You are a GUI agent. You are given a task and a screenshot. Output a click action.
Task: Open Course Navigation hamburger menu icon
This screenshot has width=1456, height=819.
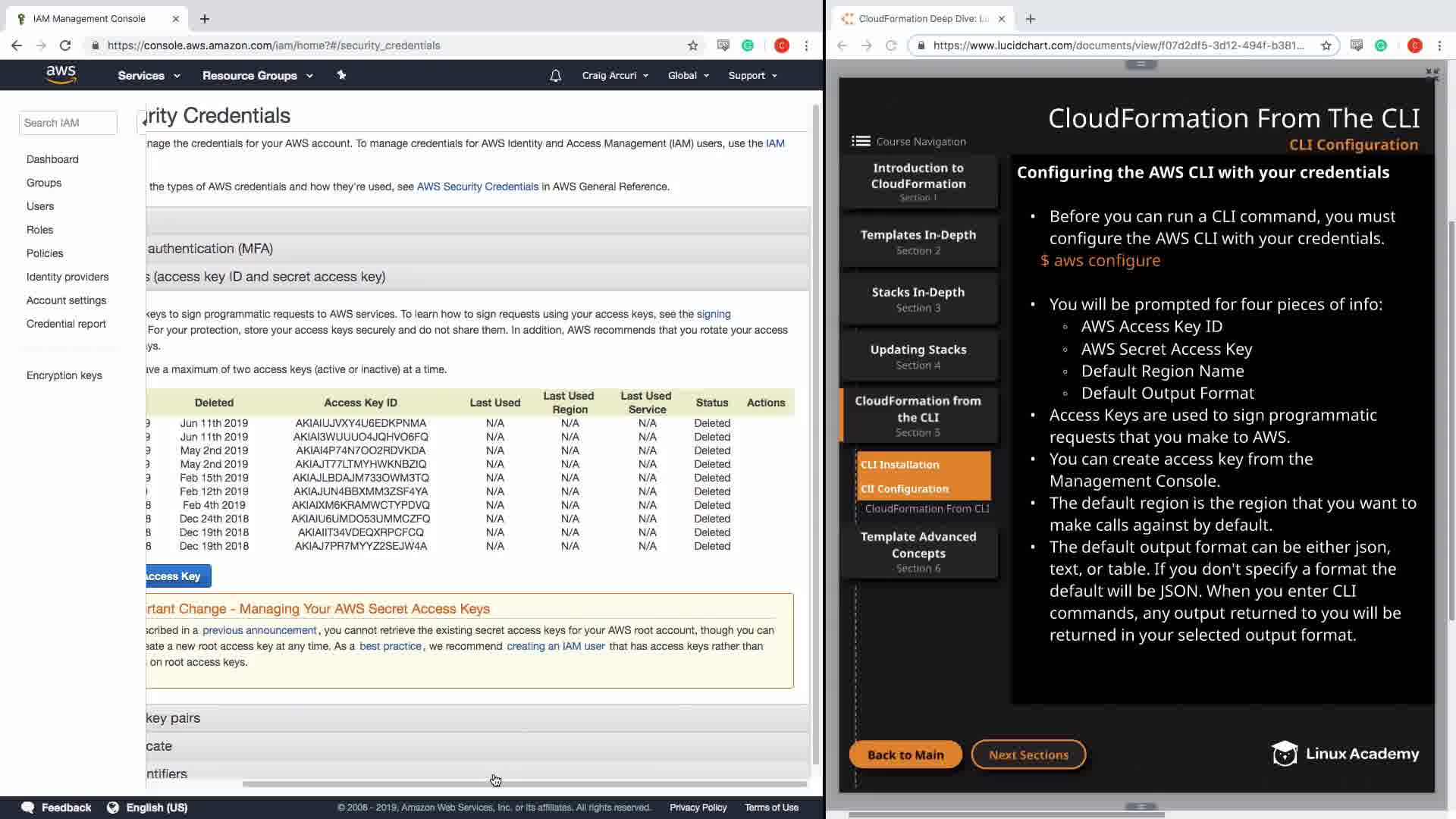coord(861,141)
